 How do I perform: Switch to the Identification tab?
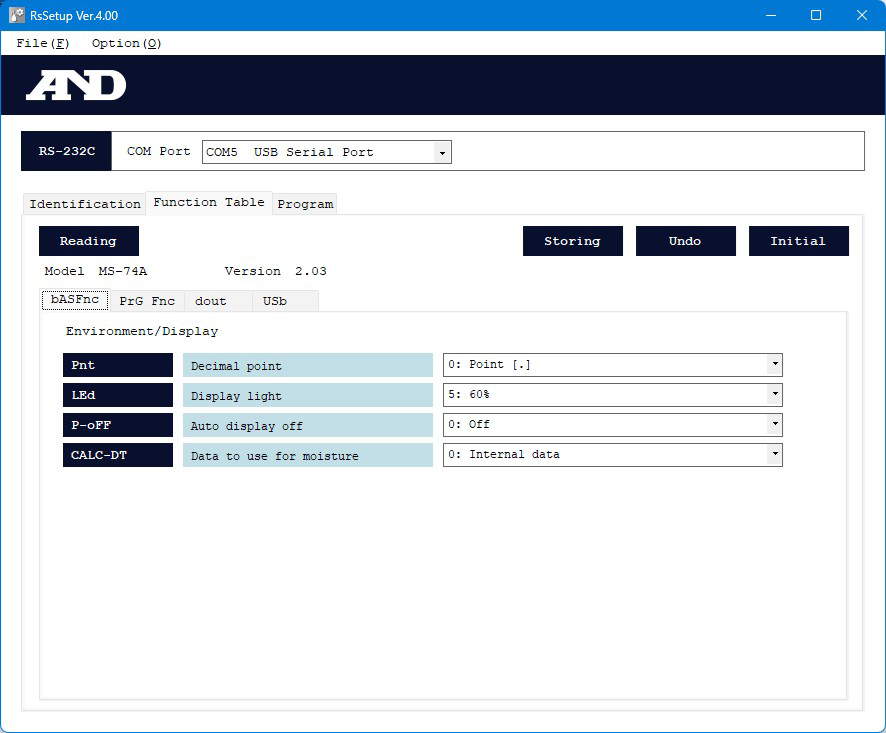click(85, 204)
